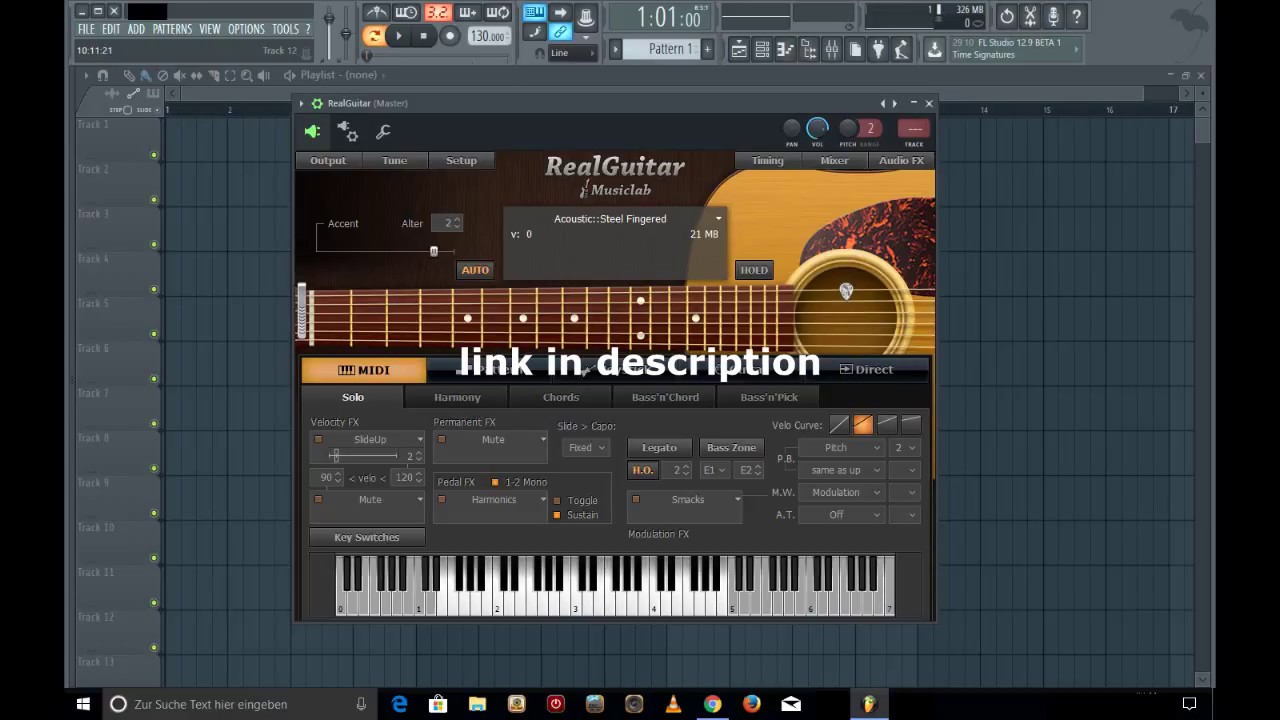
Task: Open the PATTERNS menu
Action: tap(172, 29)
